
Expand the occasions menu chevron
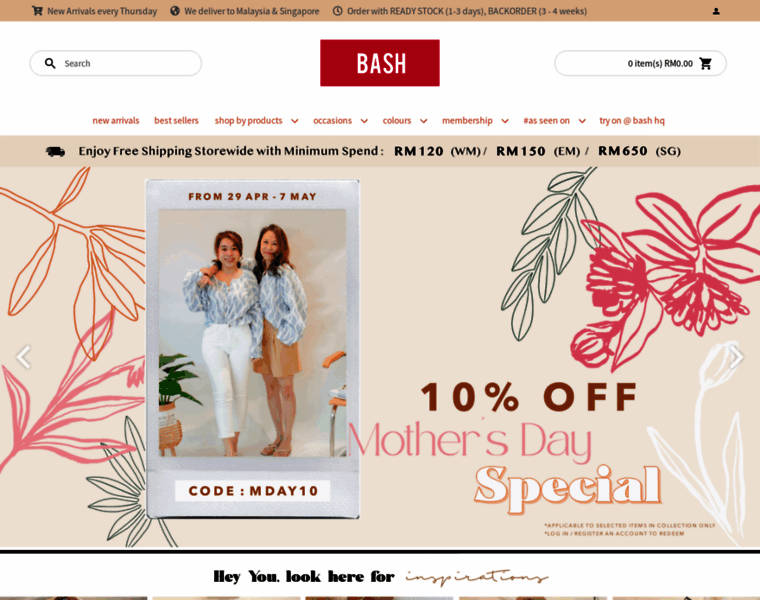[364, 121]
